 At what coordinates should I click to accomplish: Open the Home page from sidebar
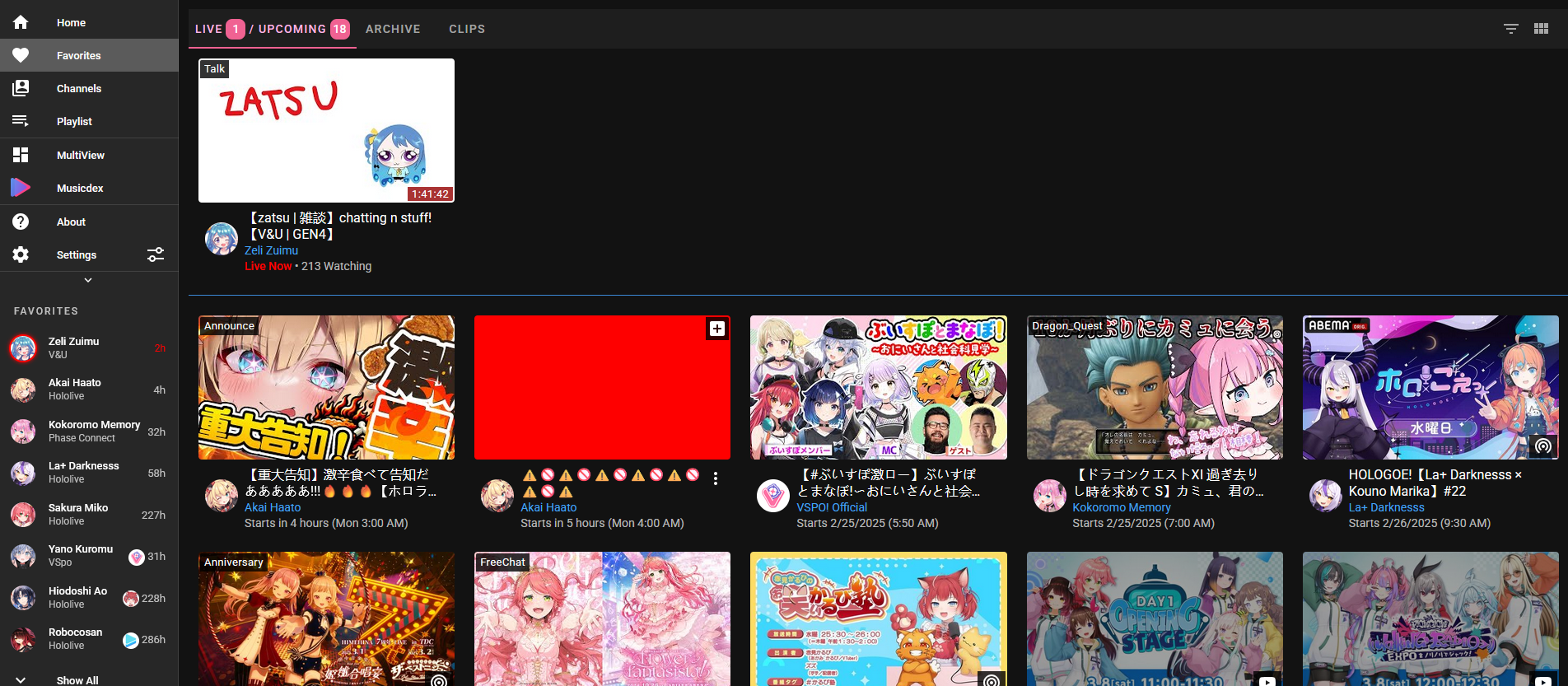tap(89, 22)
